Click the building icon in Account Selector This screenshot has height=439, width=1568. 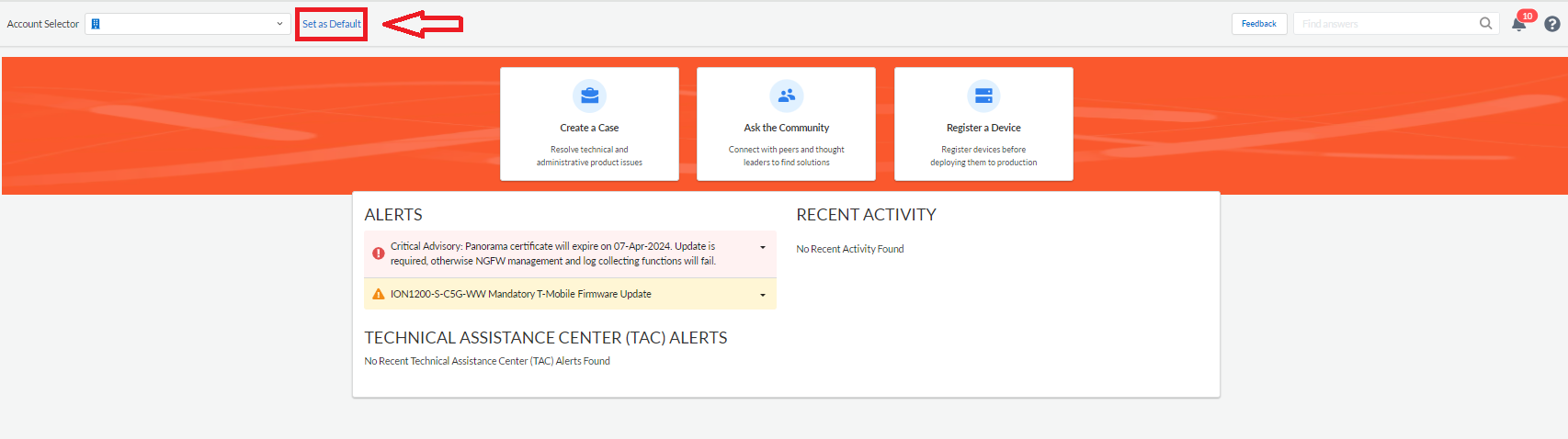pyautogui.click(x=96, y=24)
